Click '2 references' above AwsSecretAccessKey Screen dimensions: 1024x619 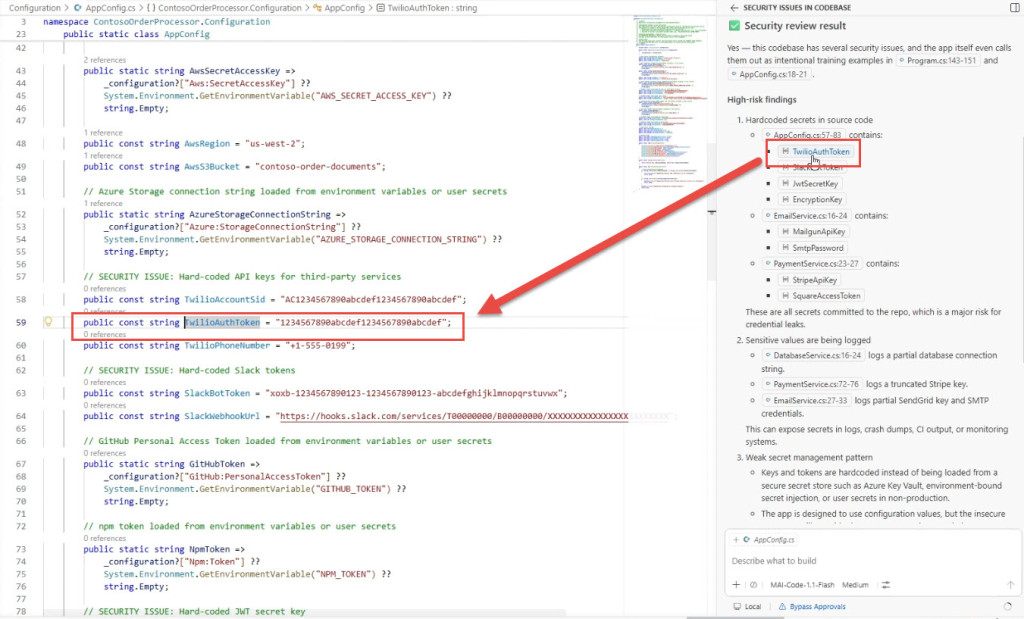[x=104, y=60]
